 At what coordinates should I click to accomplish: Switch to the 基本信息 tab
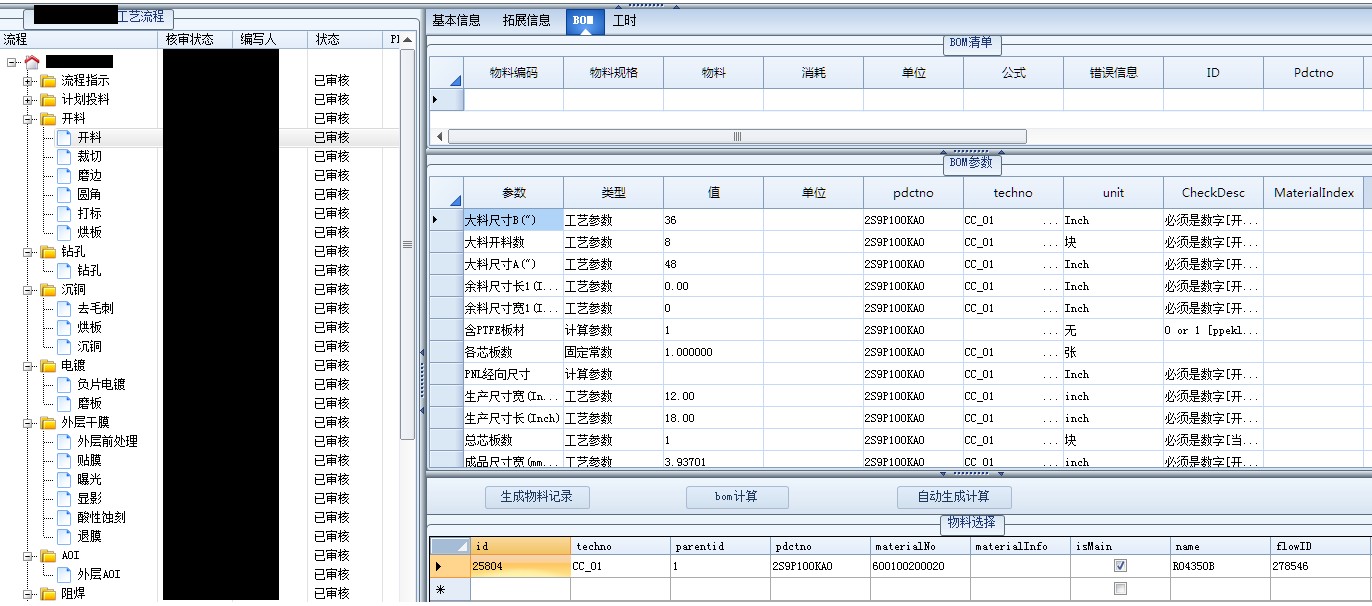pyautogui.click(x=457, y=20)
